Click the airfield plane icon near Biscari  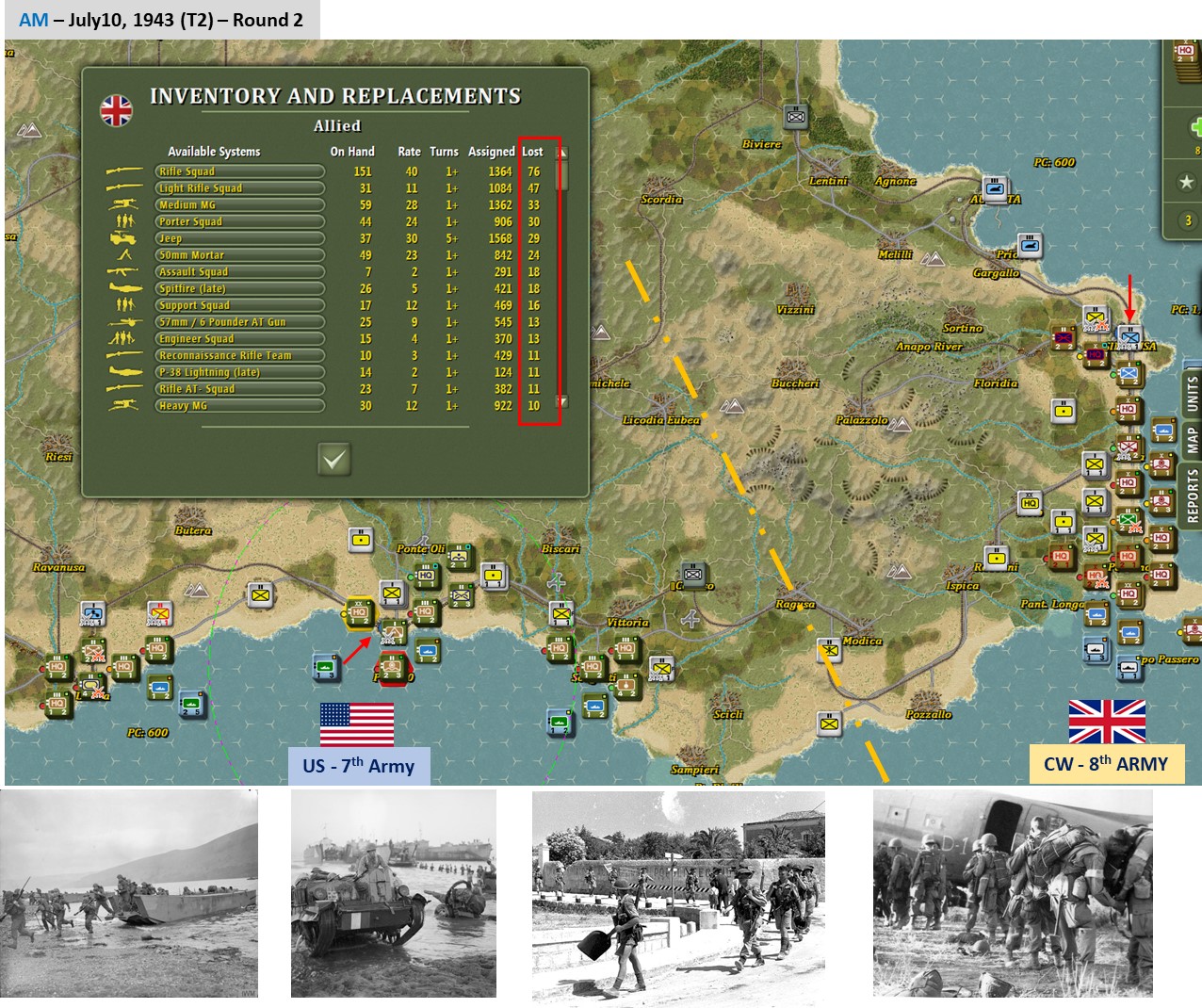pyautogui.click(x=558, y=581)
